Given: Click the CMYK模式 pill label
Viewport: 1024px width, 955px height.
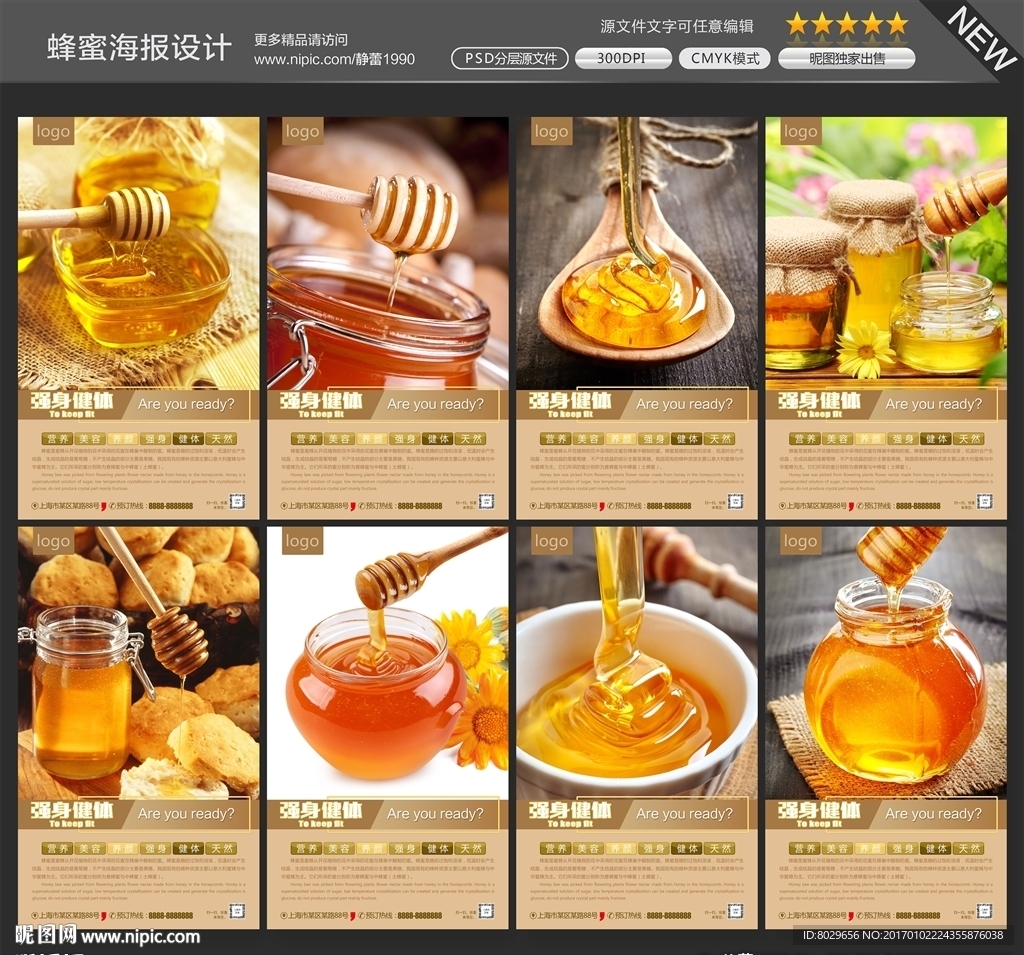Looking at the screenshot, I should (725, 59).
